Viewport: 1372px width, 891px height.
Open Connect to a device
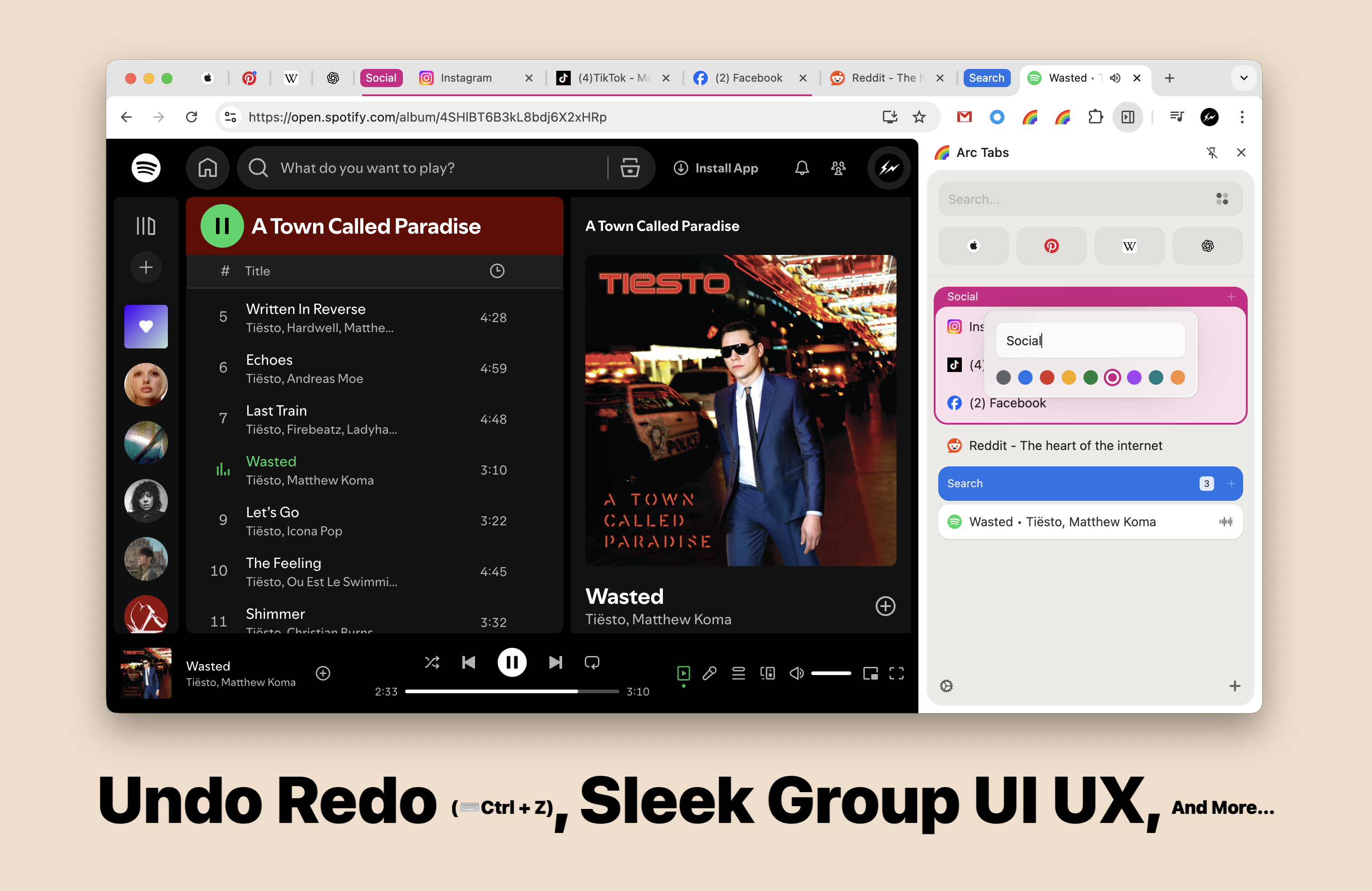pyautogui.click(x=767, y=673)
